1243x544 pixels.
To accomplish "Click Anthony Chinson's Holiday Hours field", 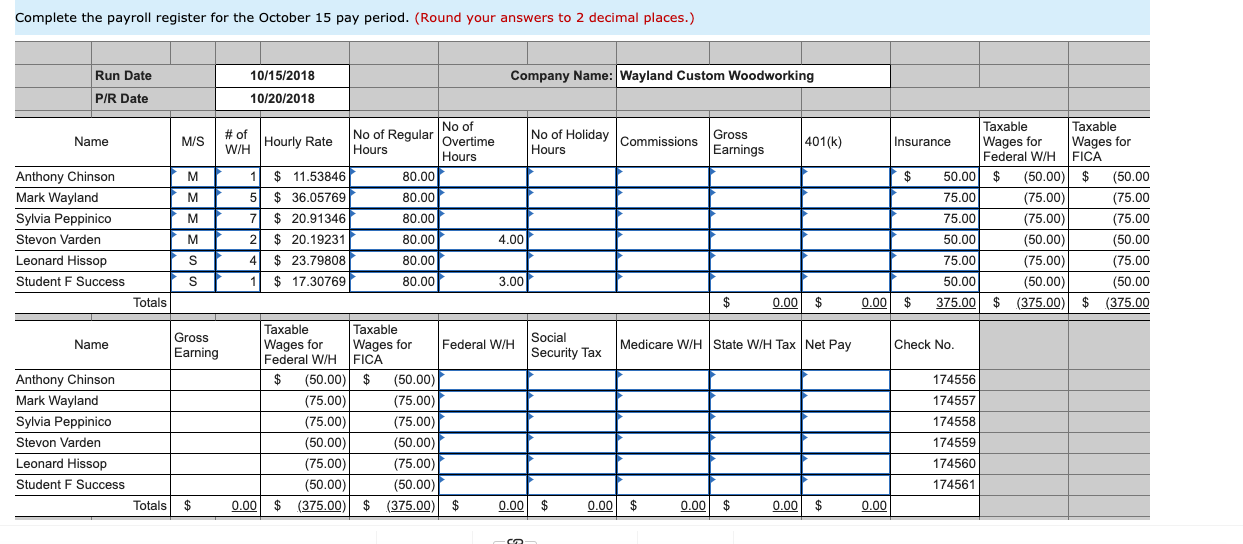I will pyautogui.click(x=572, y=177).
